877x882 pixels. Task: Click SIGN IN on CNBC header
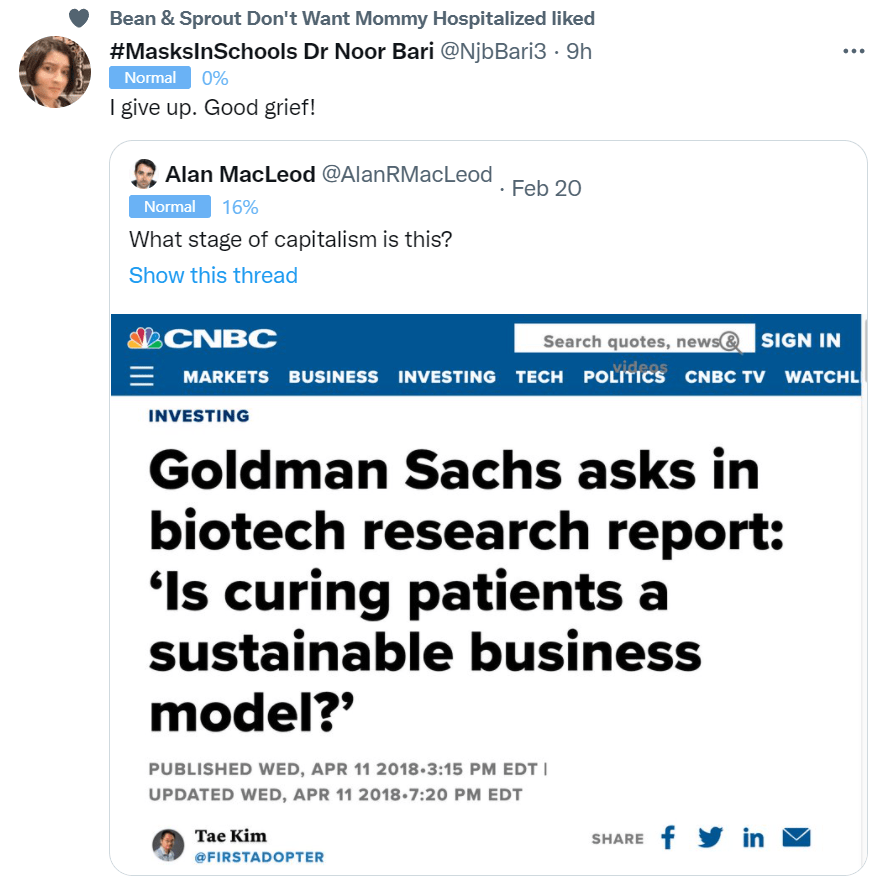point(800,340)
